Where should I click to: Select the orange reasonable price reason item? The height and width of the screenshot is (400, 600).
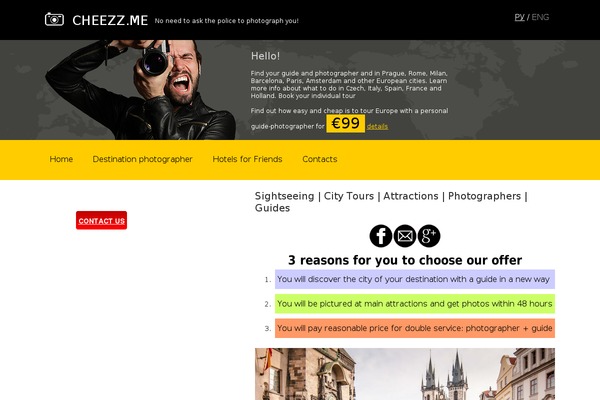pos(415,328)
